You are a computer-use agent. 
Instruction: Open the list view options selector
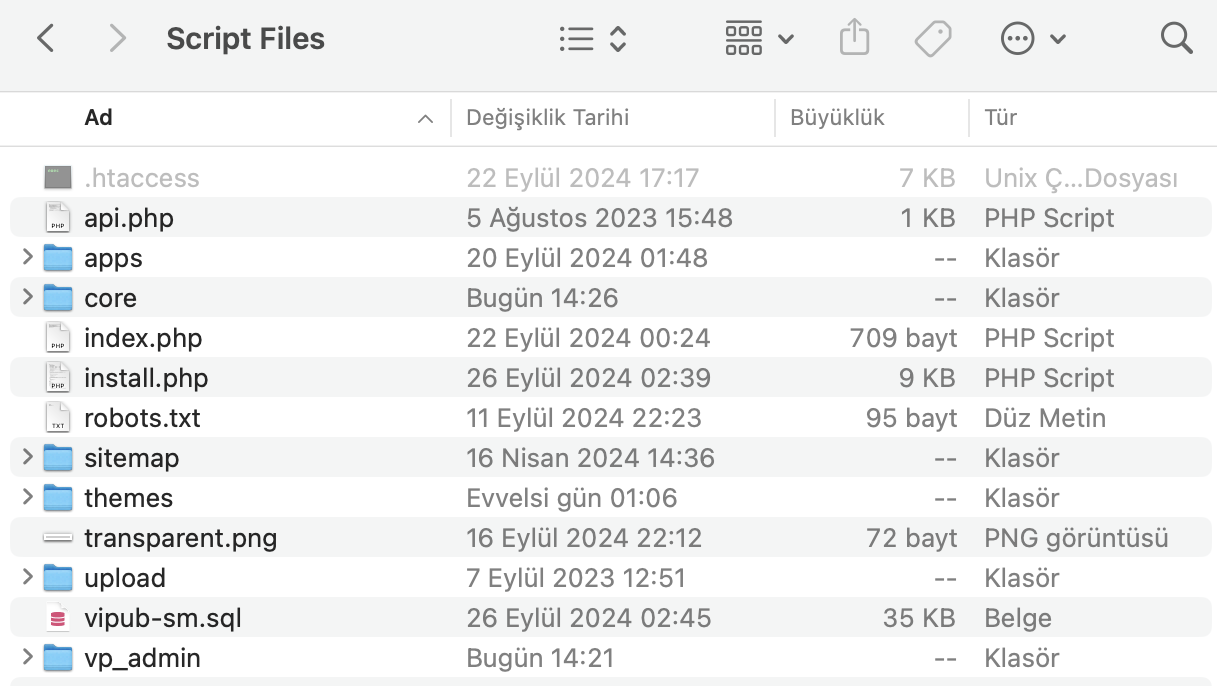click(x=592, y=39)
